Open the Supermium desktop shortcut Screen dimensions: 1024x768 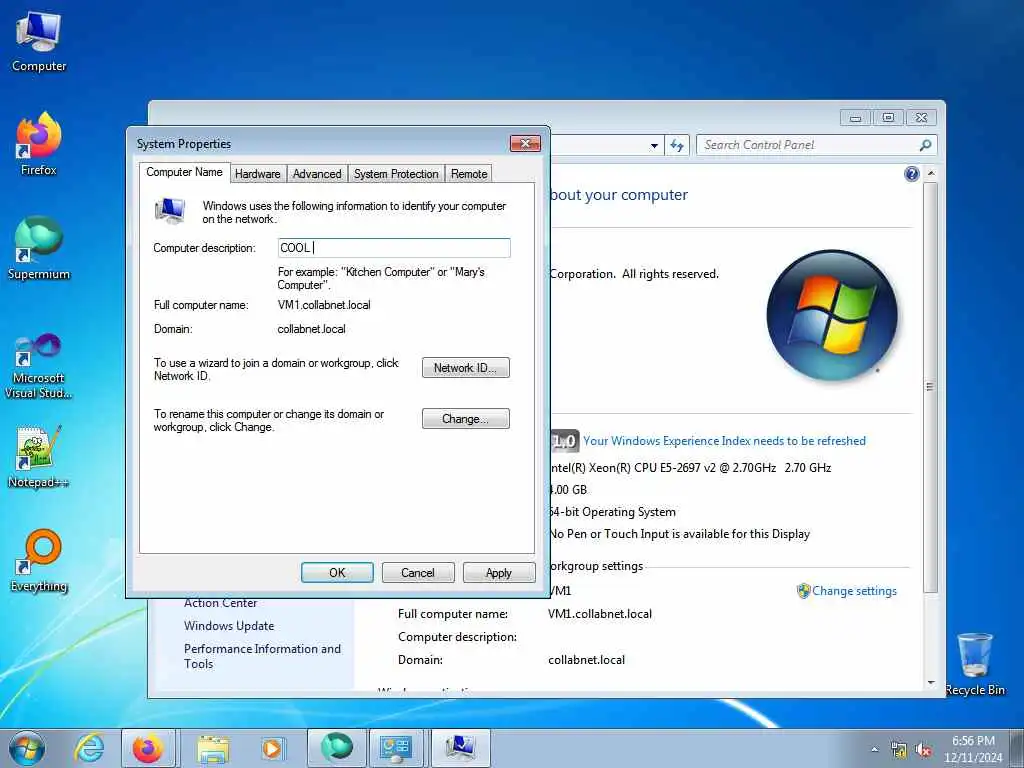(x=39, y=248)
